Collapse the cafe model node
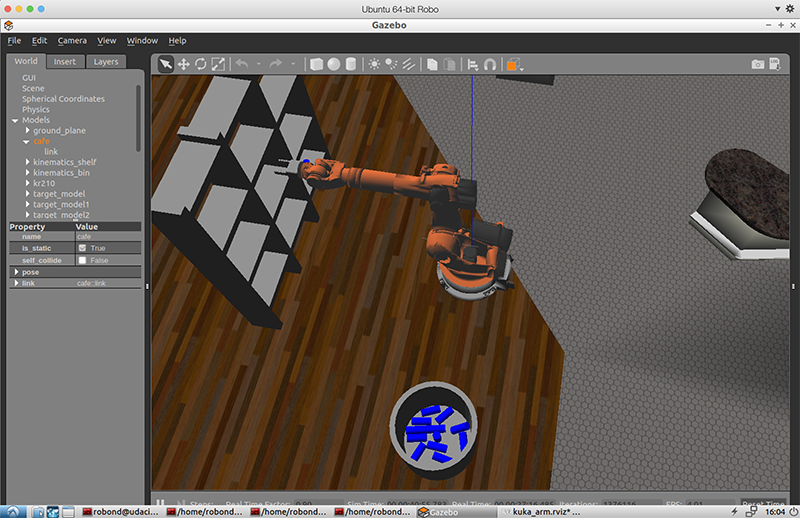This screenshot has height=518, width=800. click(x=27, y=141)
